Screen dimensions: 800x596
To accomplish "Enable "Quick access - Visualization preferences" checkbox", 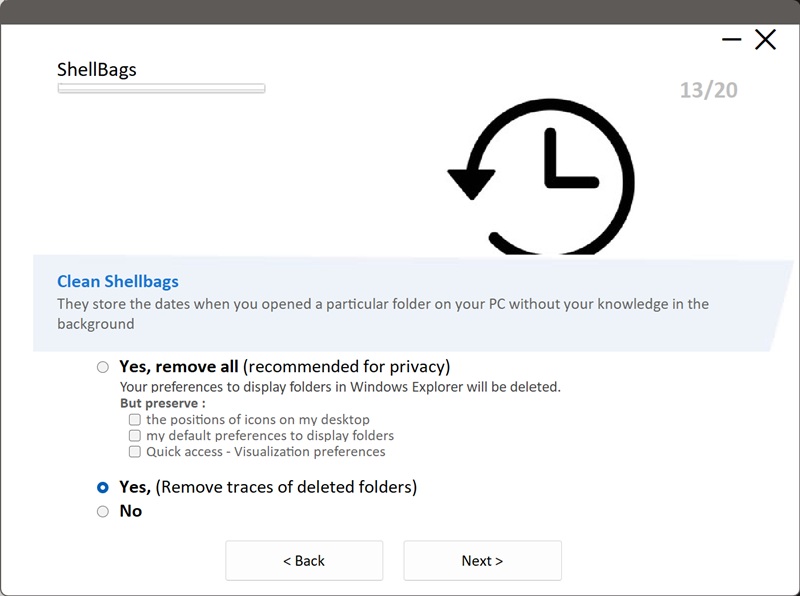I will pos(135,452).
